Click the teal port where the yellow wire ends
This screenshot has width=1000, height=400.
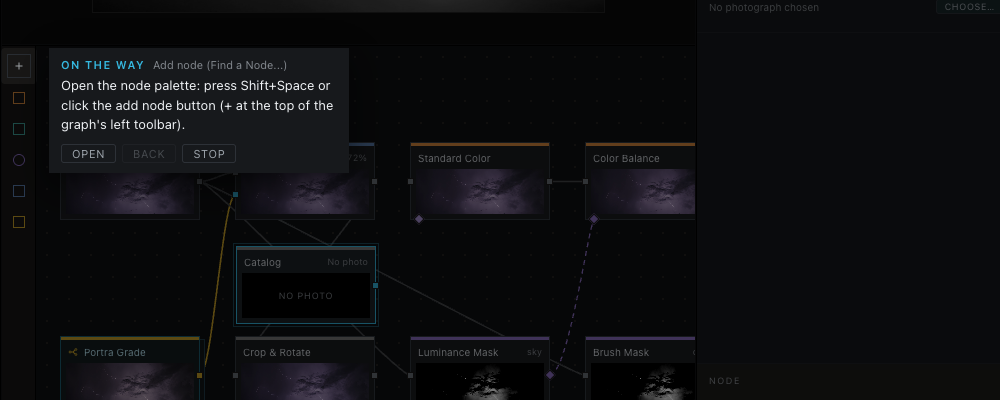coord(235,195)
